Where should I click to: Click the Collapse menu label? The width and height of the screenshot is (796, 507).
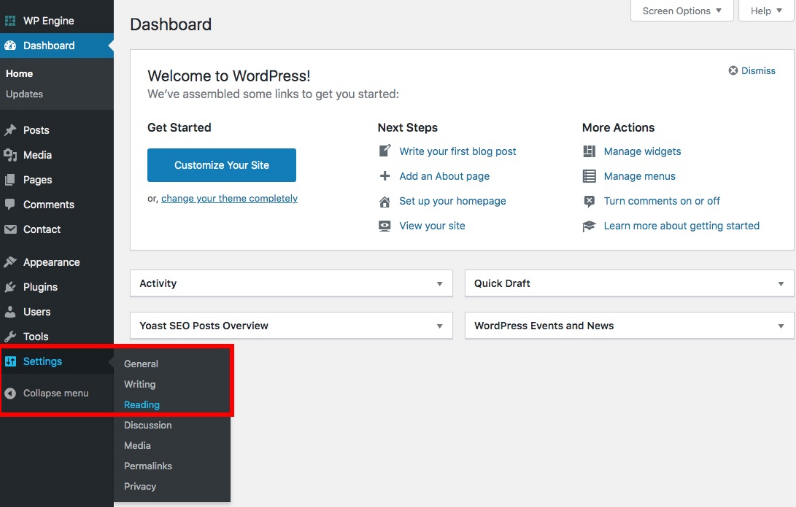[x=56, y=393]
